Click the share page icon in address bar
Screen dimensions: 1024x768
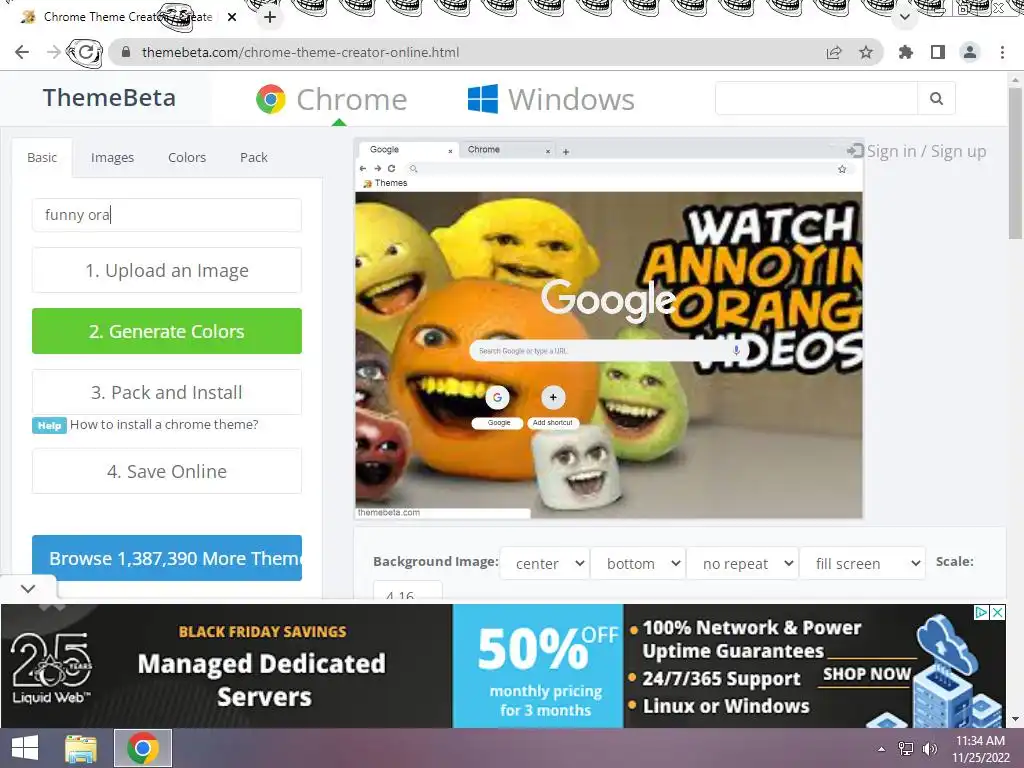click(x=834, y=52)
